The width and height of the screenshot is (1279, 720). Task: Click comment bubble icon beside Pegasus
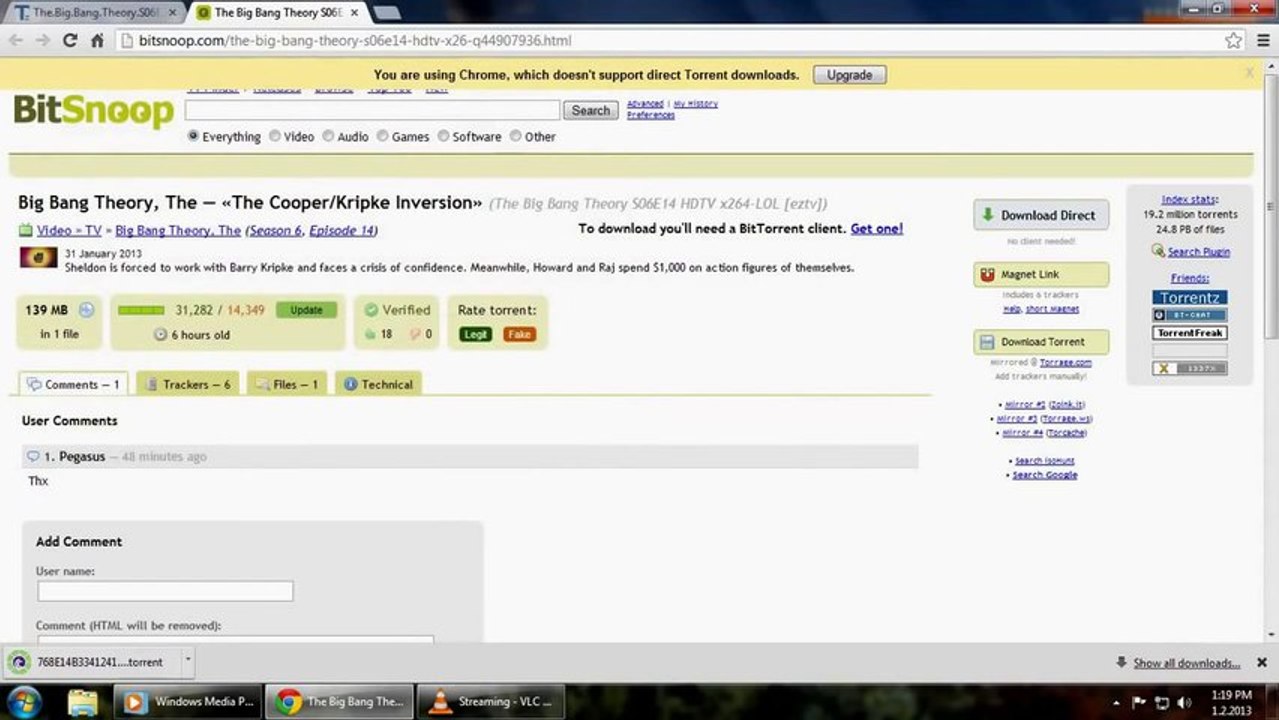(33, 457)
